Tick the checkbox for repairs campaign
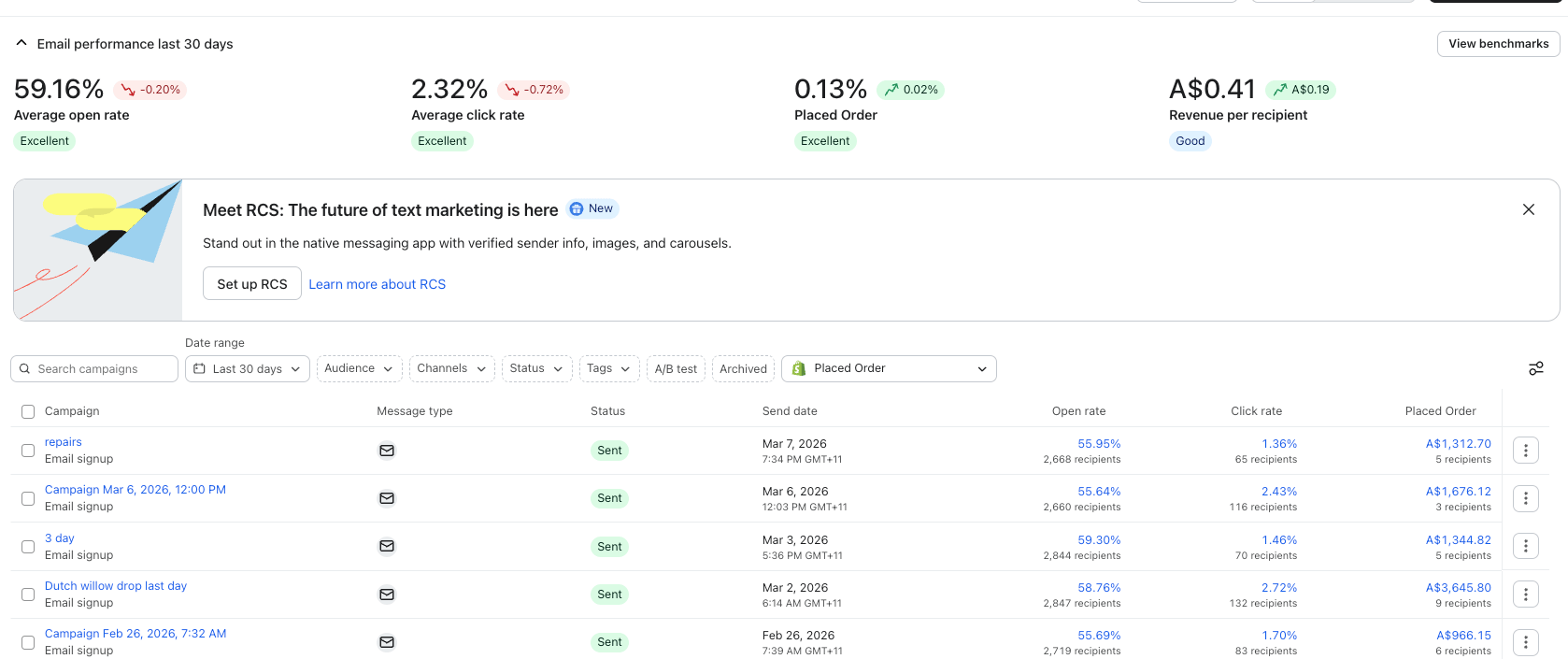Screen dimensions: 1568x659 click(x=28, y=451)
